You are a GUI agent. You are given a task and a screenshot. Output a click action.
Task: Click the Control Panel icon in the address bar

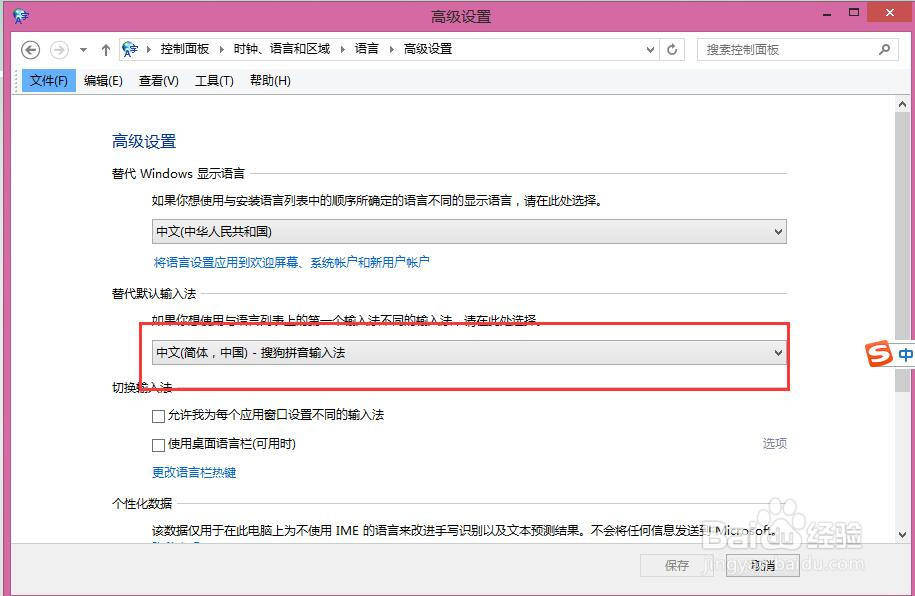pyautogui.click(x=130, y=47)
